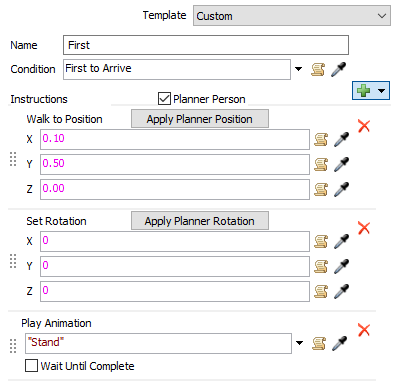This screenshot has height=385, width=396.
Task: Expand the Condition options dropdown arrow
Action: [x=299, y=69]
